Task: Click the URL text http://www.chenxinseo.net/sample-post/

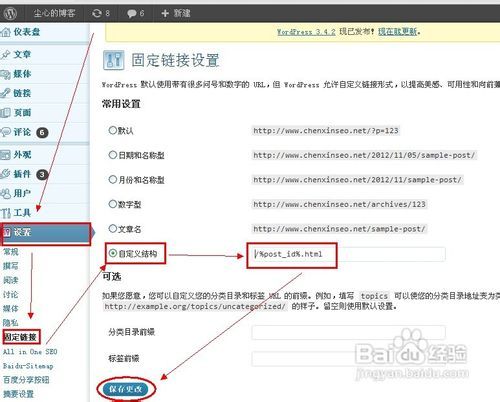Action: (339, 229)
